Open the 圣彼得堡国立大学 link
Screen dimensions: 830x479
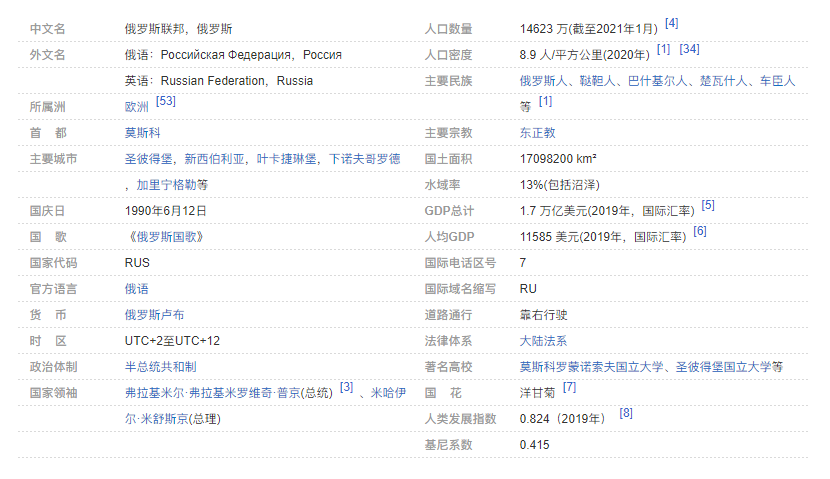723,367
